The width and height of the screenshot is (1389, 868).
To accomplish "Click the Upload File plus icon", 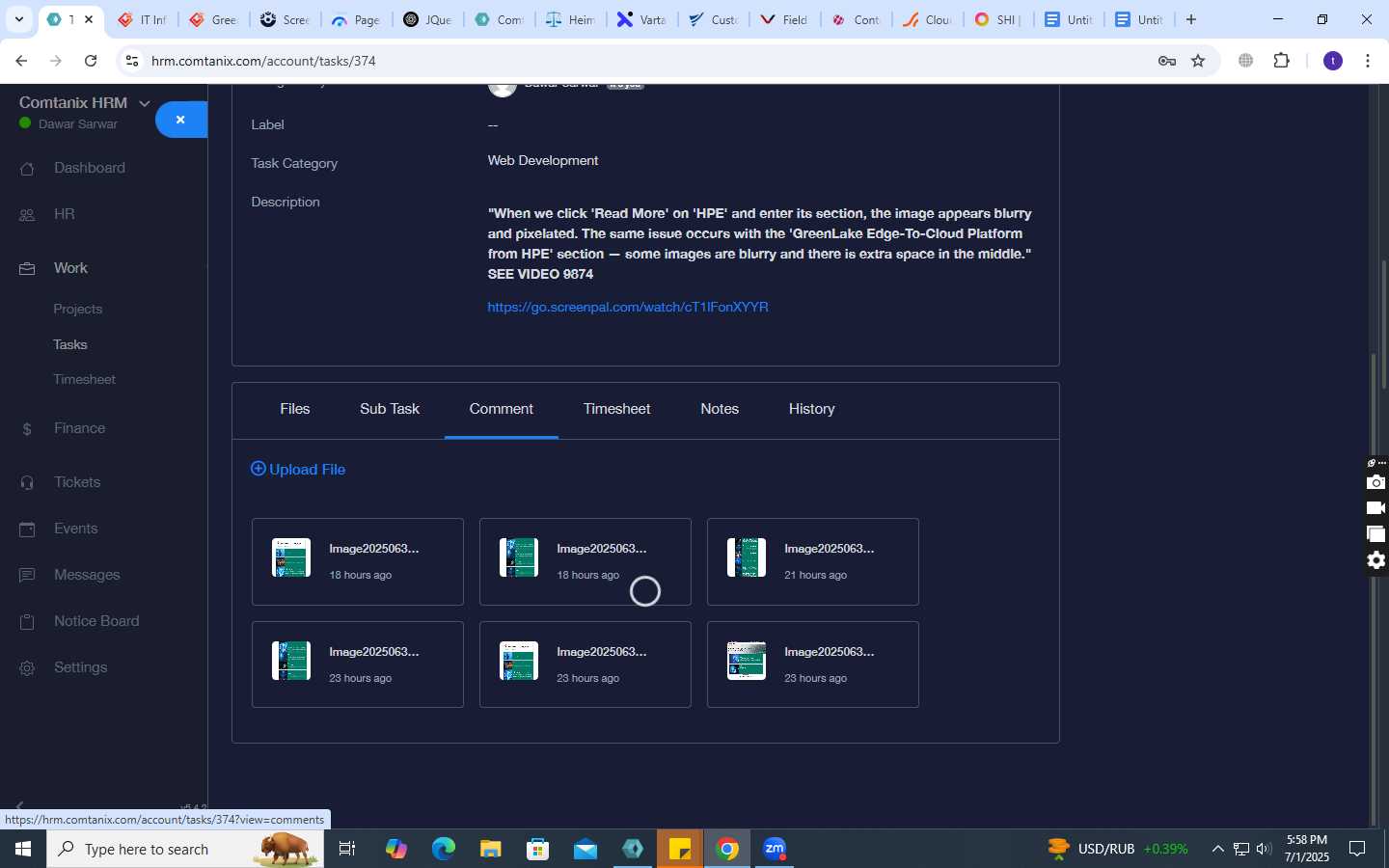I will point(259,469).
